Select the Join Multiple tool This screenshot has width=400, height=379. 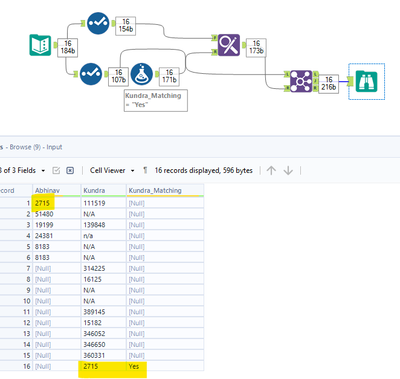[x=301, y=81]
